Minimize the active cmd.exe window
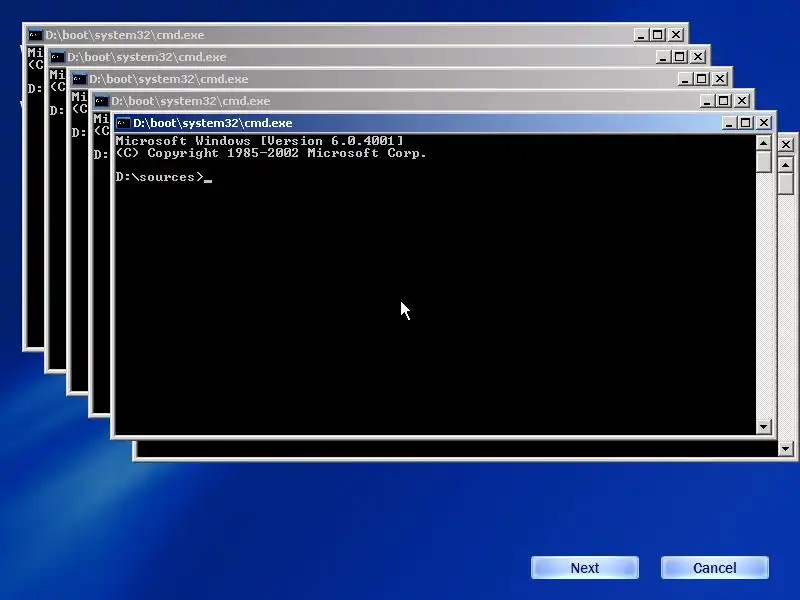The width and height of the screenshot is (800, 600). point(729,123)
